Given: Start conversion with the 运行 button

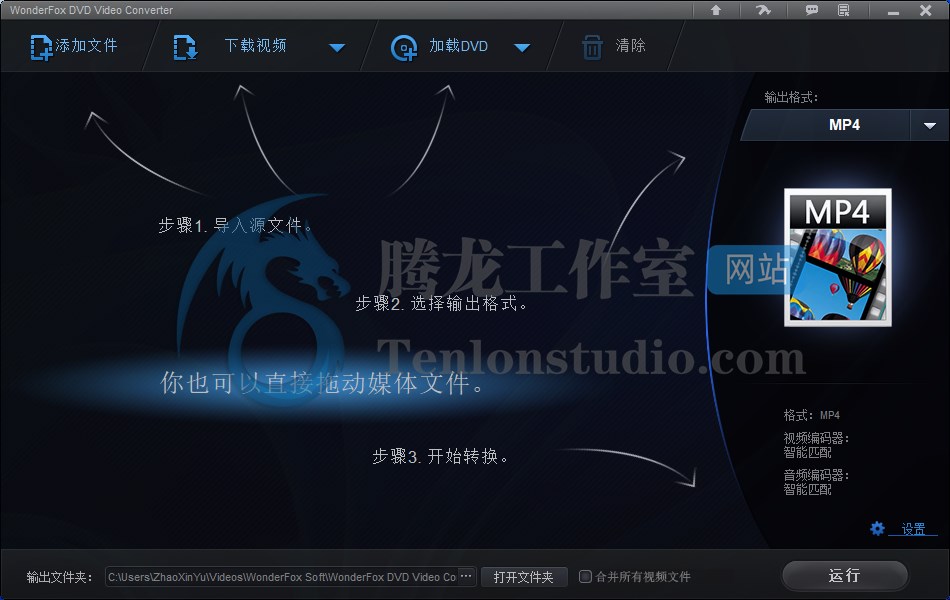Looking at the screenshot, I should pyautogui.click(x=845, y=576).
